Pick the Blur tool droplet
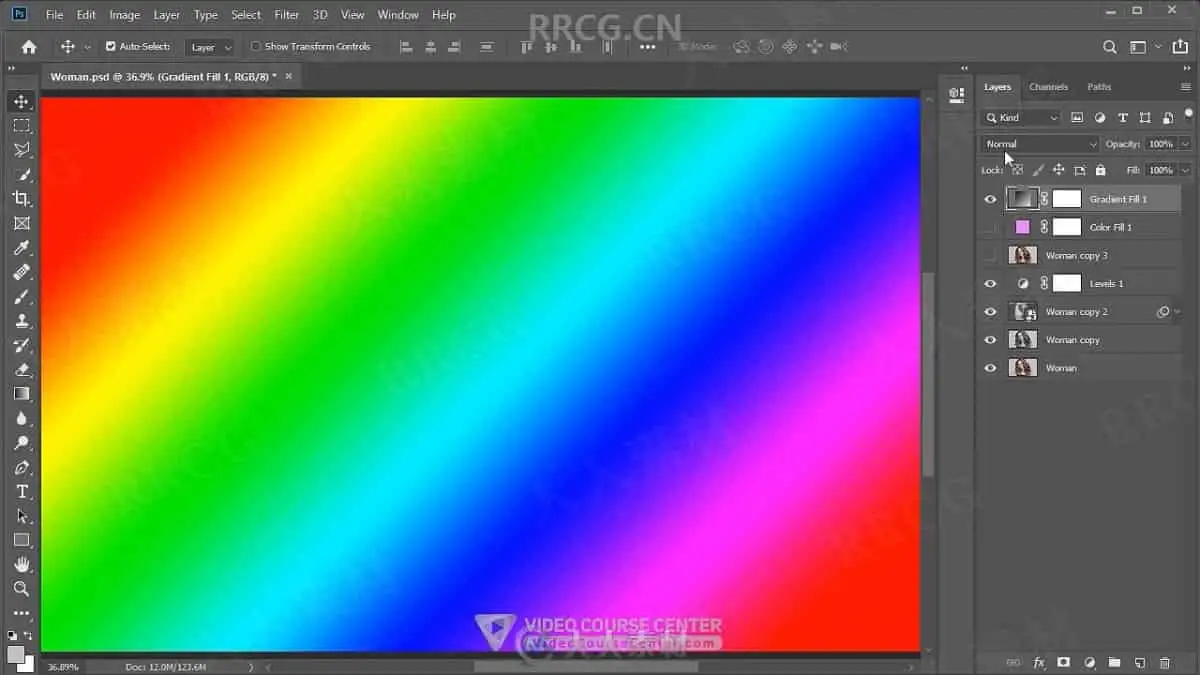The height and width of the screenshot is (675, 1200). 22,419
